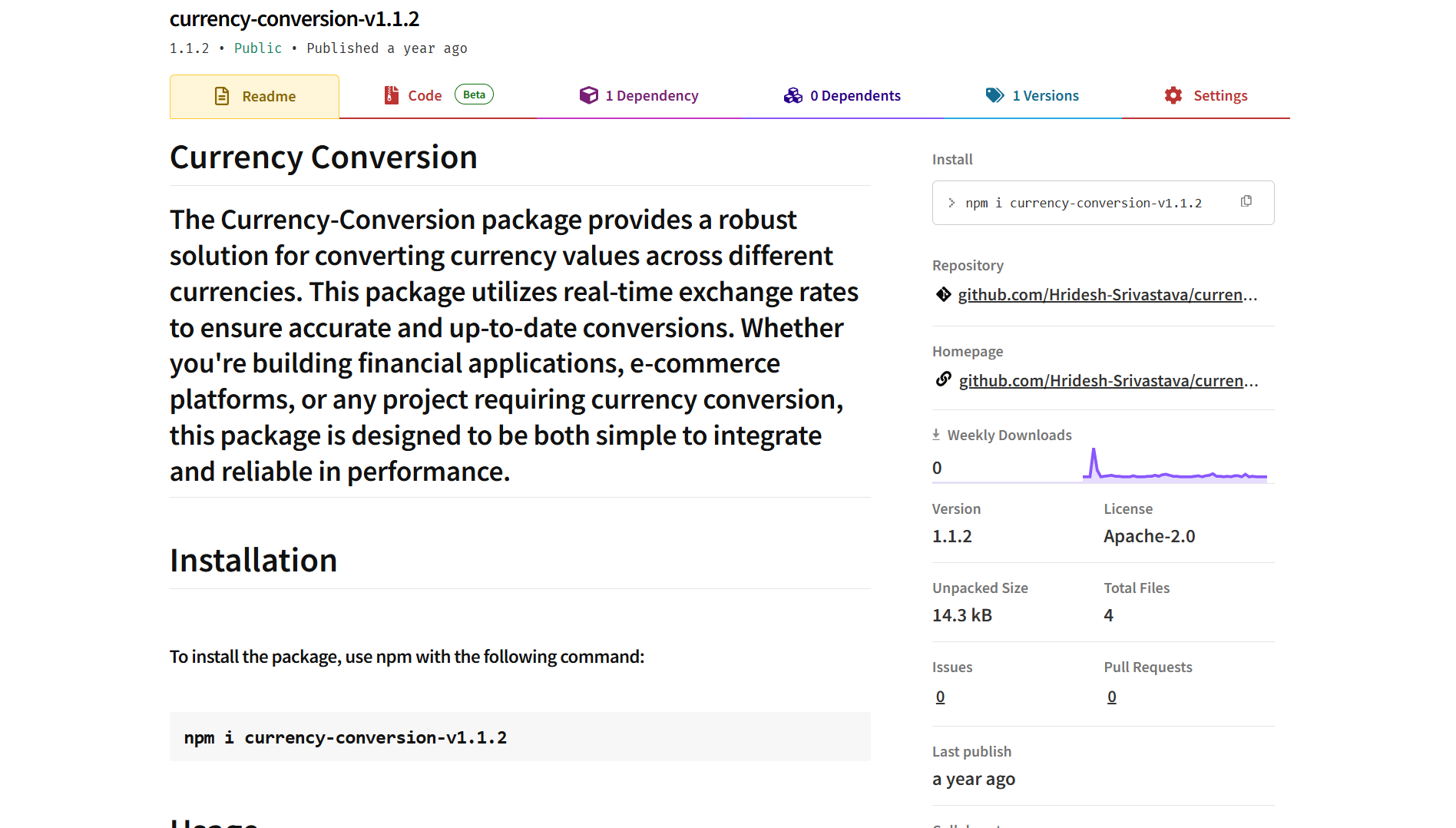Switch to the Code Beta tab

pos(425,94)
